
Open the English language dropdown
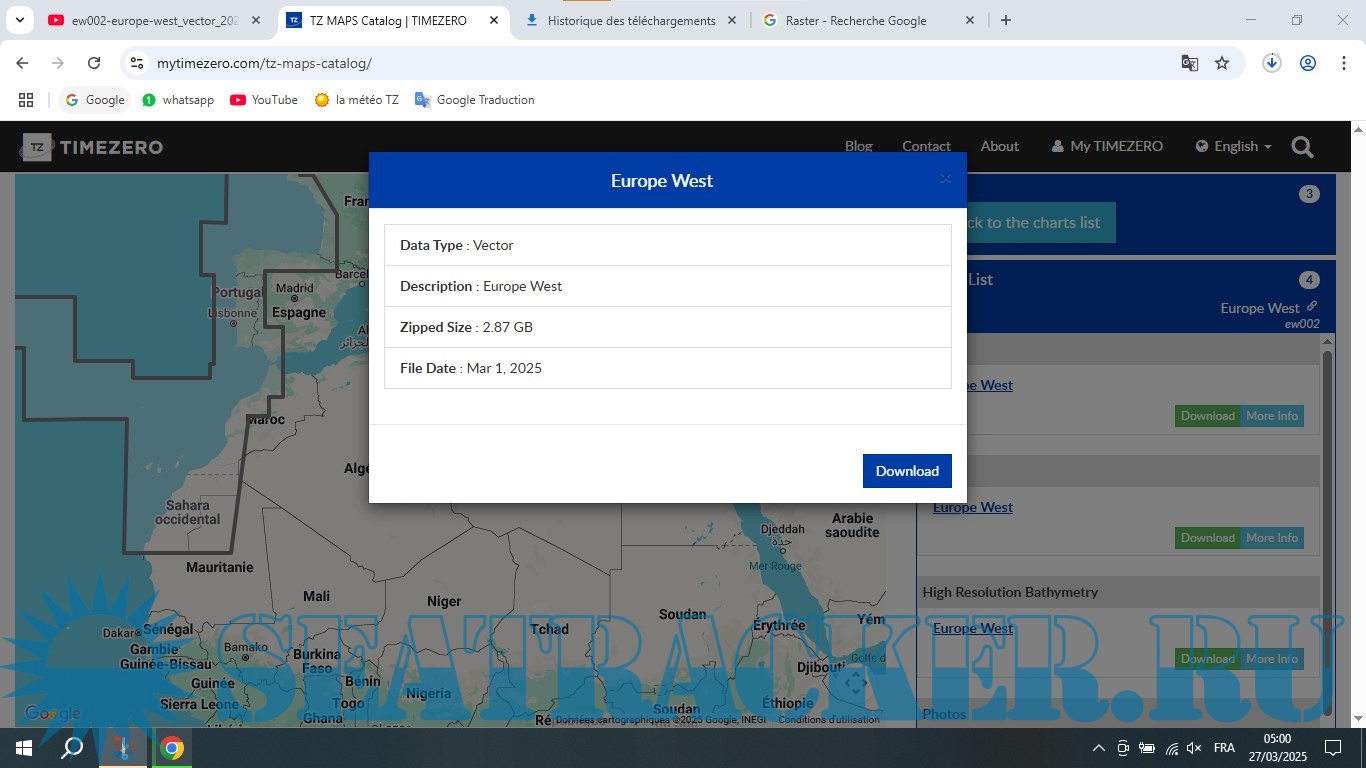1234,146
